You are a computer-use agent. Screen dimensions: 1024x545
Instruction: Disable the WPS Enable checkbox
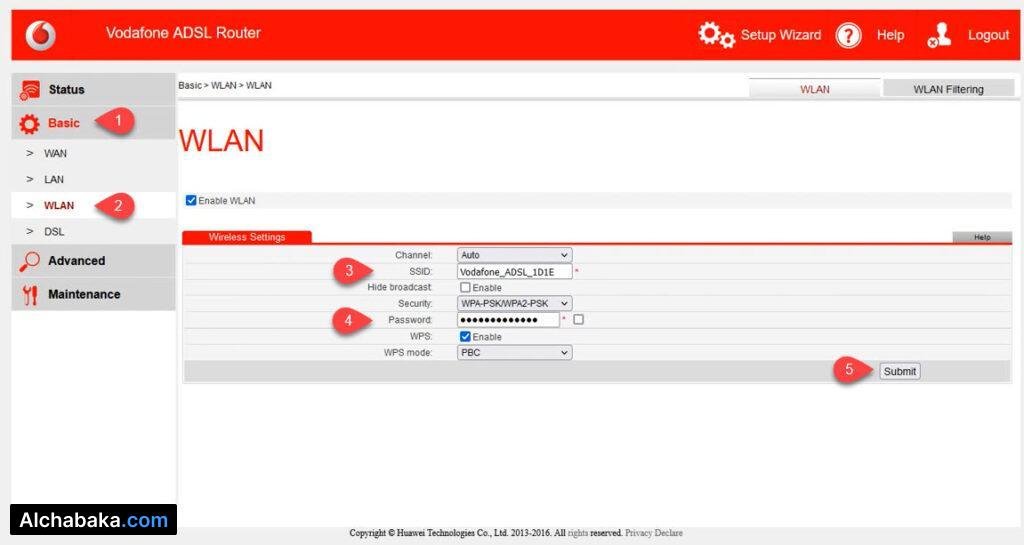point(465,337)
